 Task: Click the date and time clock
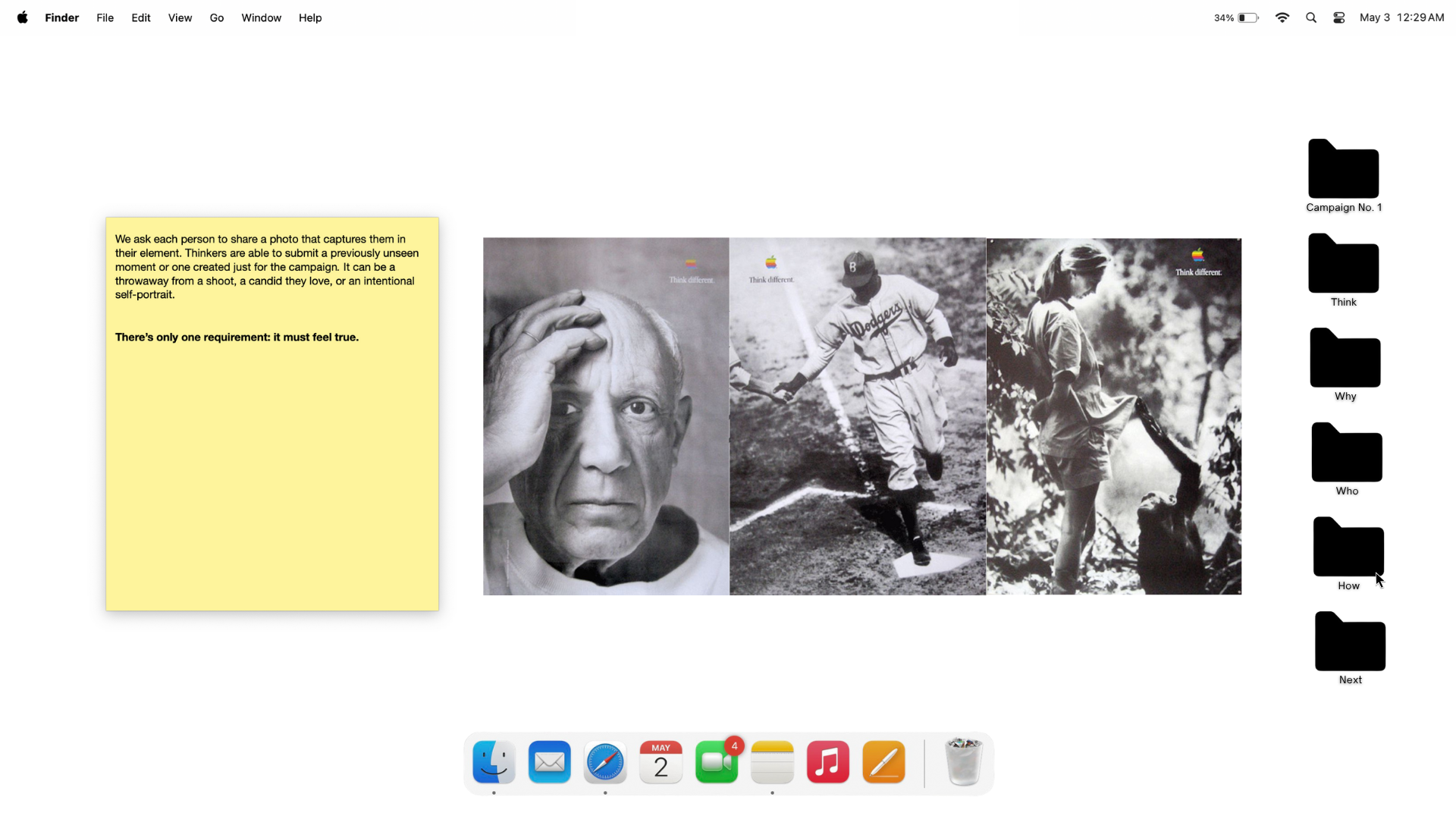coord(1401,17)
